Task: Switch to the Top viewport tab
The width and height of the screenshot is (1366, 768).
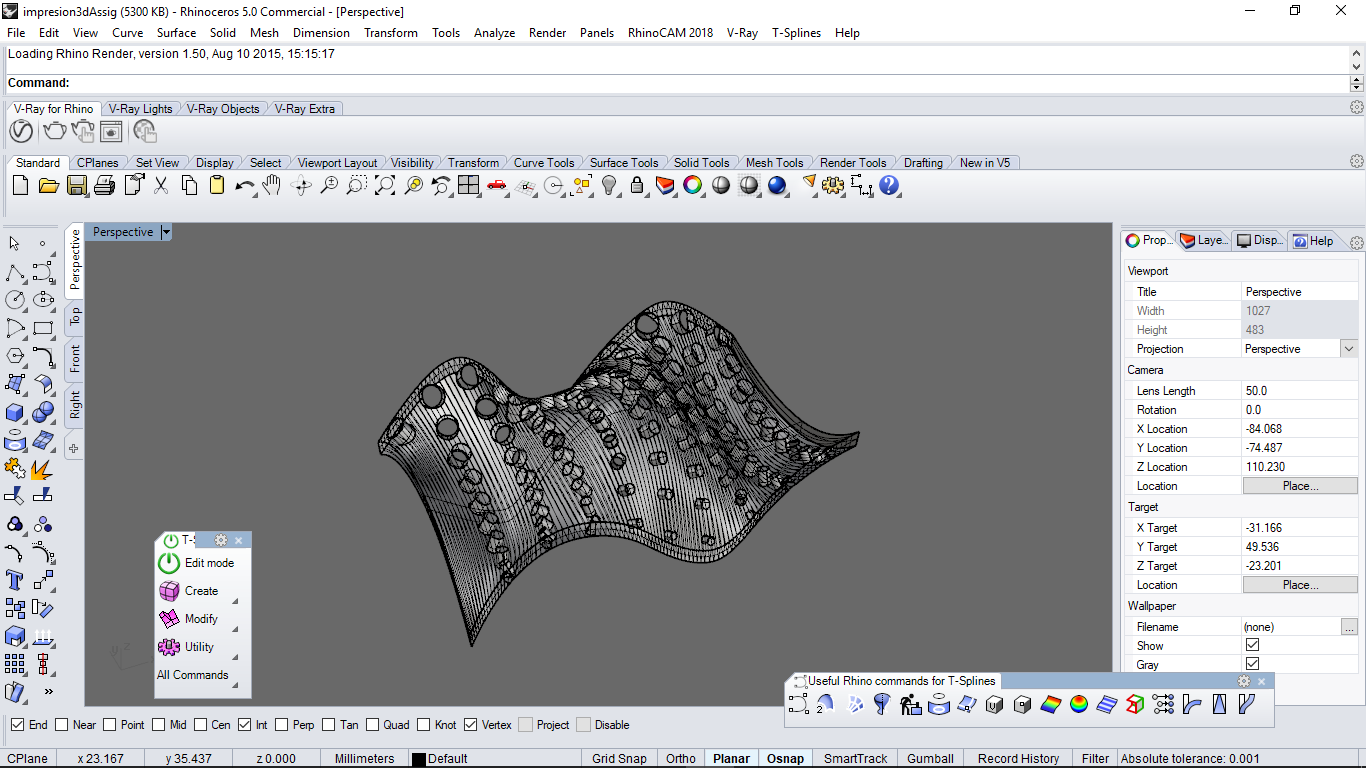Action: pyautogui.click(x=75, y=318)
